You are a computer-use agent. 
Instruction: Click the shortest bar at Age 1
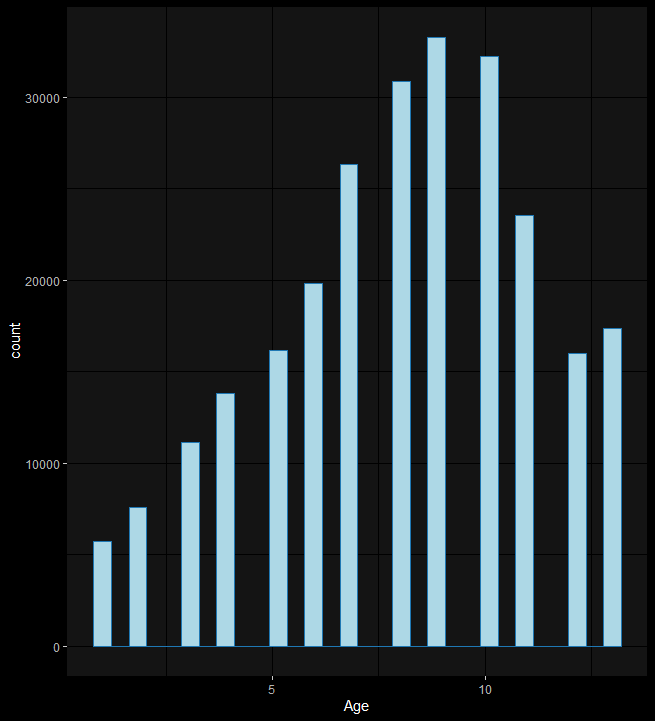(x=102, y=594)
